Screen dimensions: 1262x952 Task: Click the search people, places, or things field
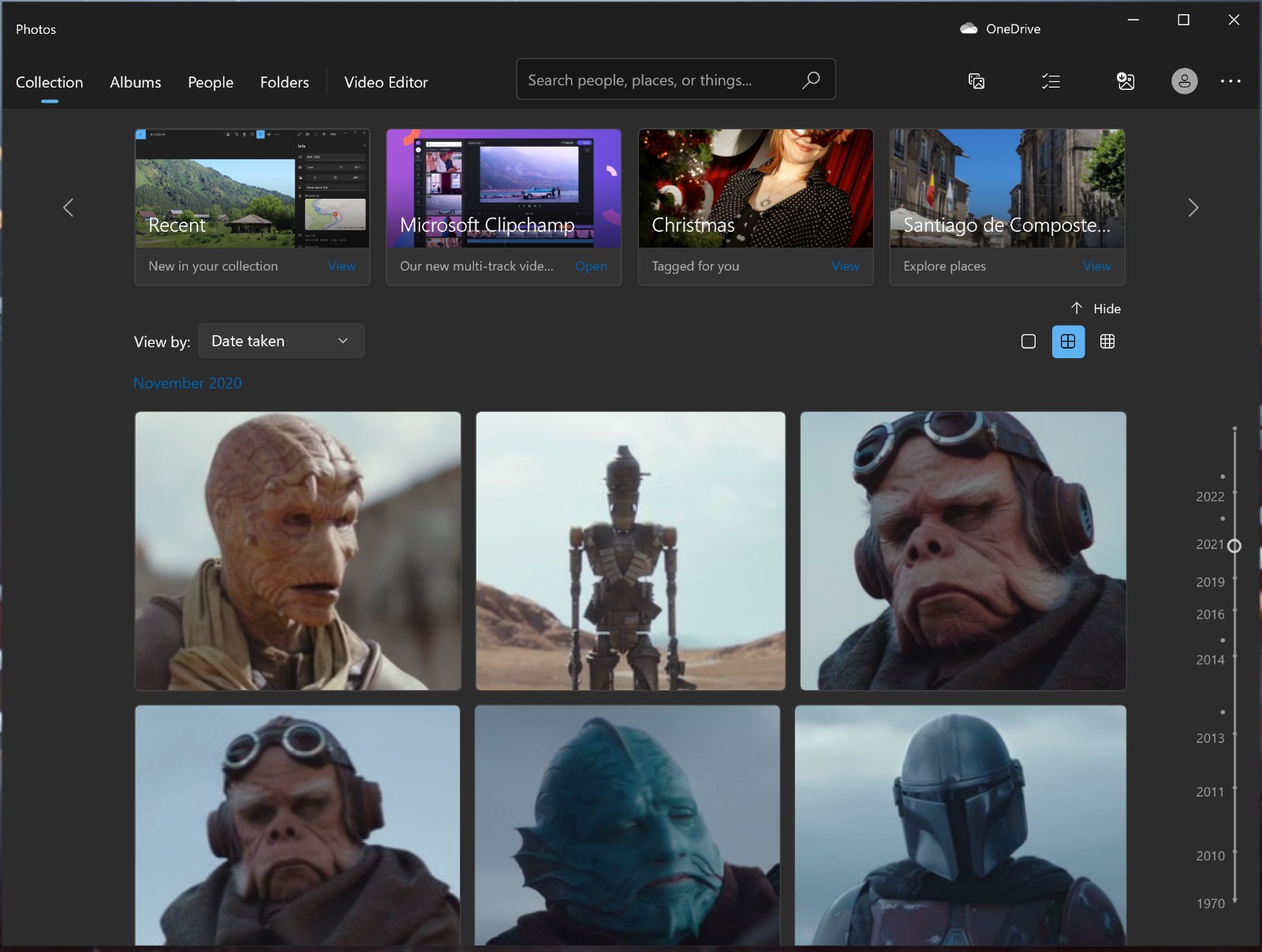tap(676, 80)
